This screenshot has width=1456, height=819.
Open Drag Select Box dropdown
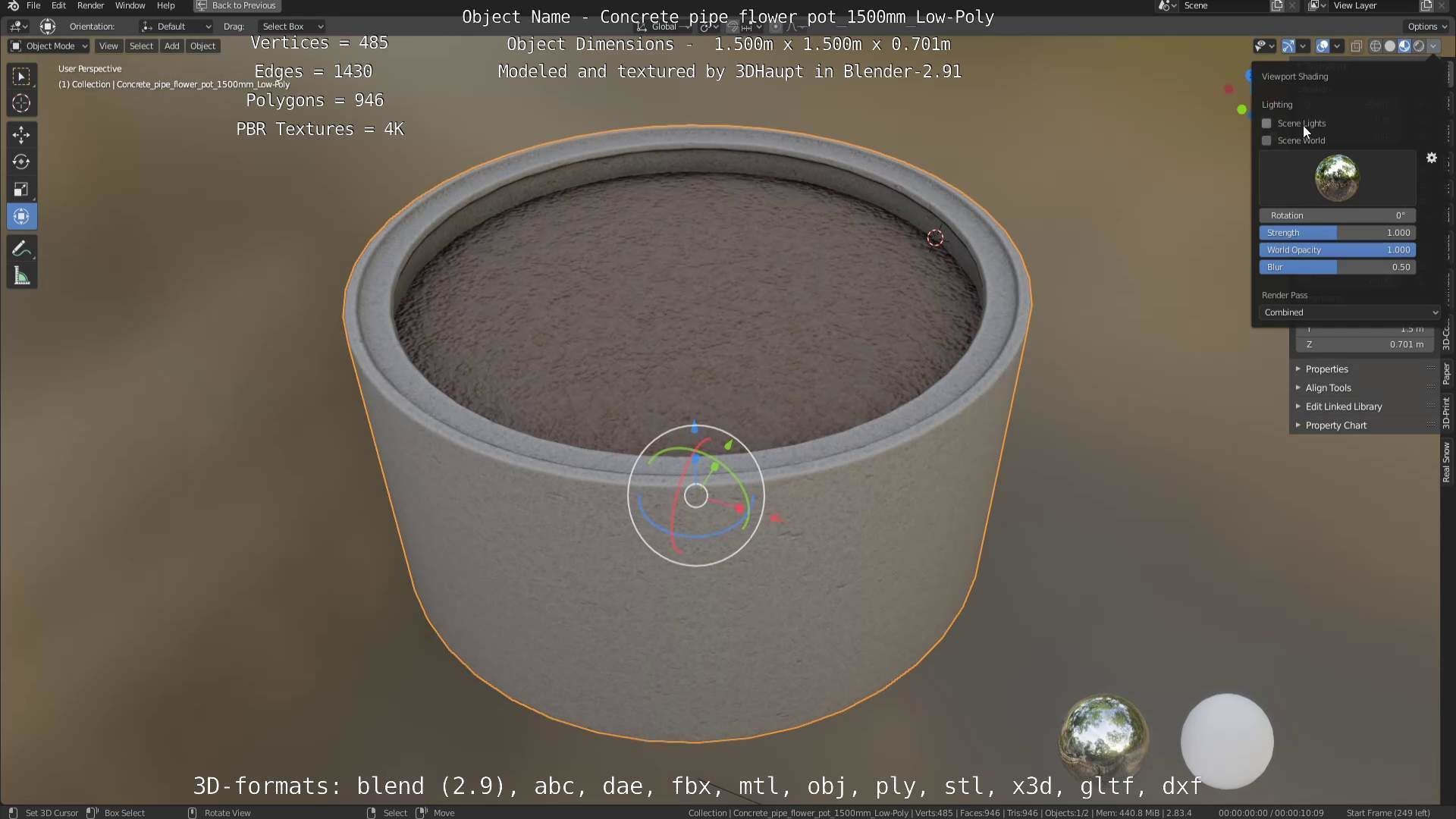(292, 27)
